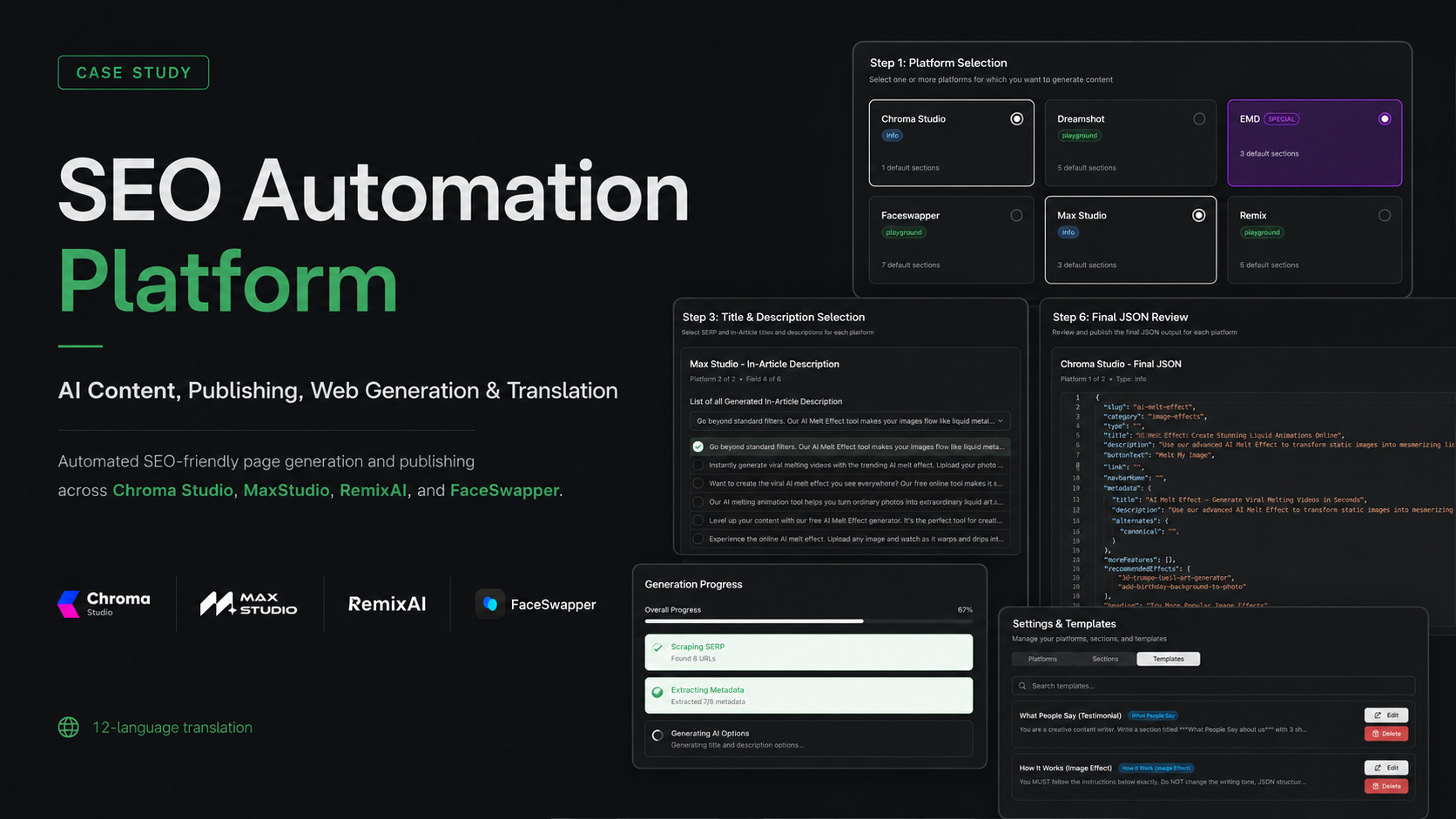This screenshot has height=819, width=1456.
Task: Click the Edit pencil icon for Testimonial template
Action: (1378, 715)
